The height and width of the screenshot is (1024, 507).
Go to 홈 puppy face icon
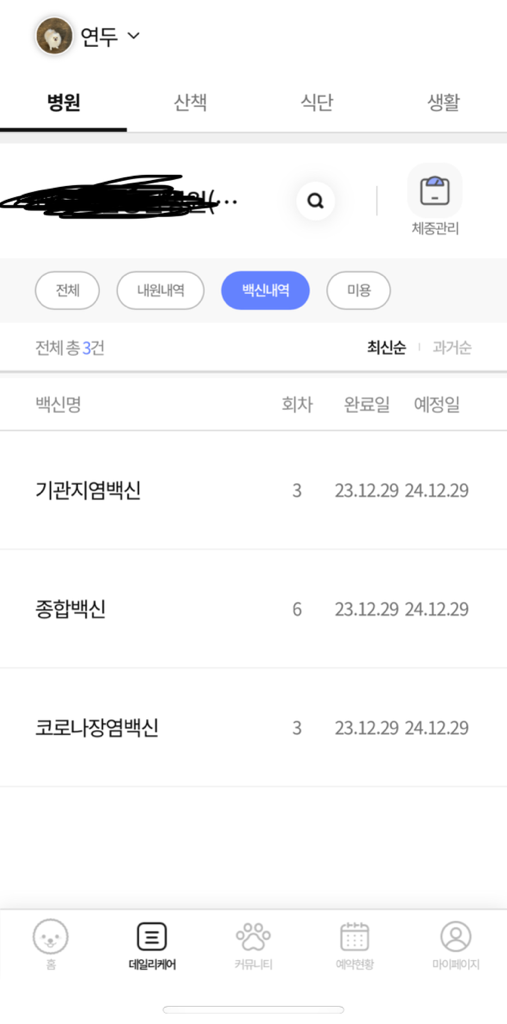point(50,937)
